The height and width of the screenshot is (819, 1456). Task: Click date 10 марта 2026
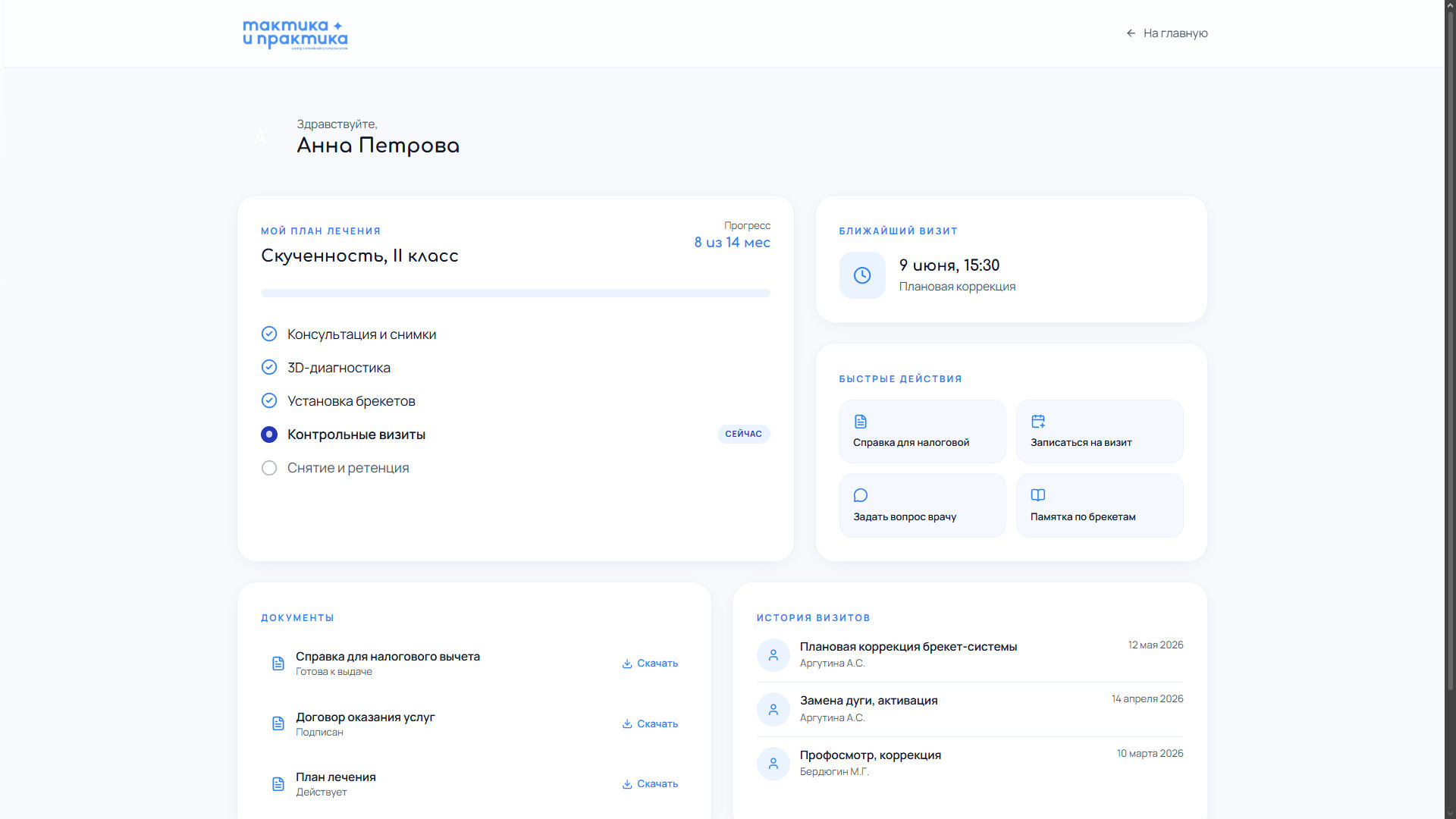[x=1150, y=754]
